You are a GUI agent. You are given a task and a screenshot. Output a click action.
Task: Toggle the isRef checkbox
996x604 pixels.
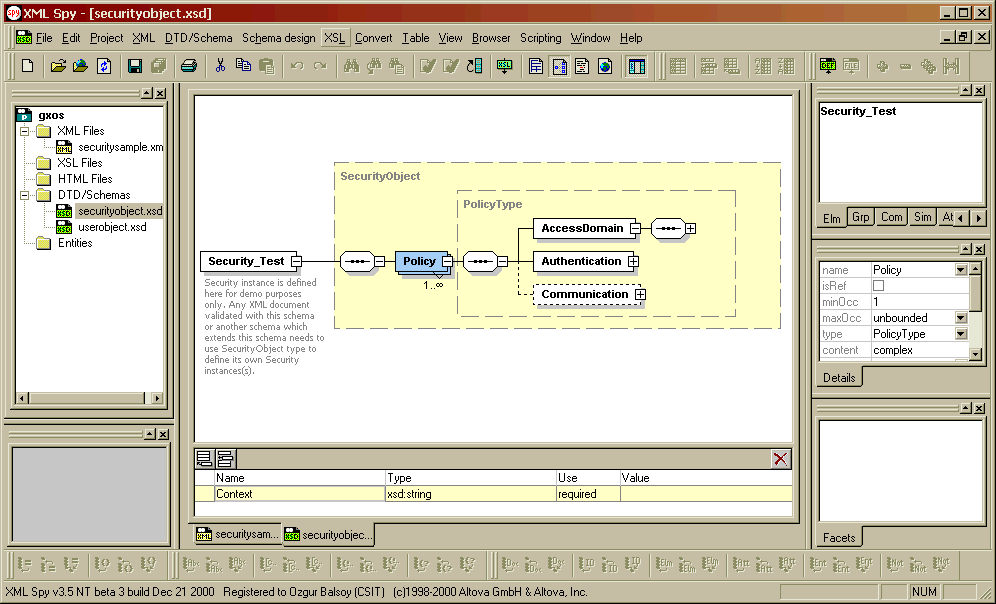tap(878, 286)
